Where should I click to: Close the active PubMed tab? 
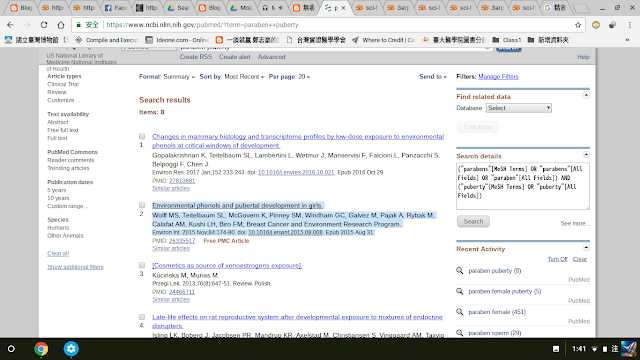(343, 8)
